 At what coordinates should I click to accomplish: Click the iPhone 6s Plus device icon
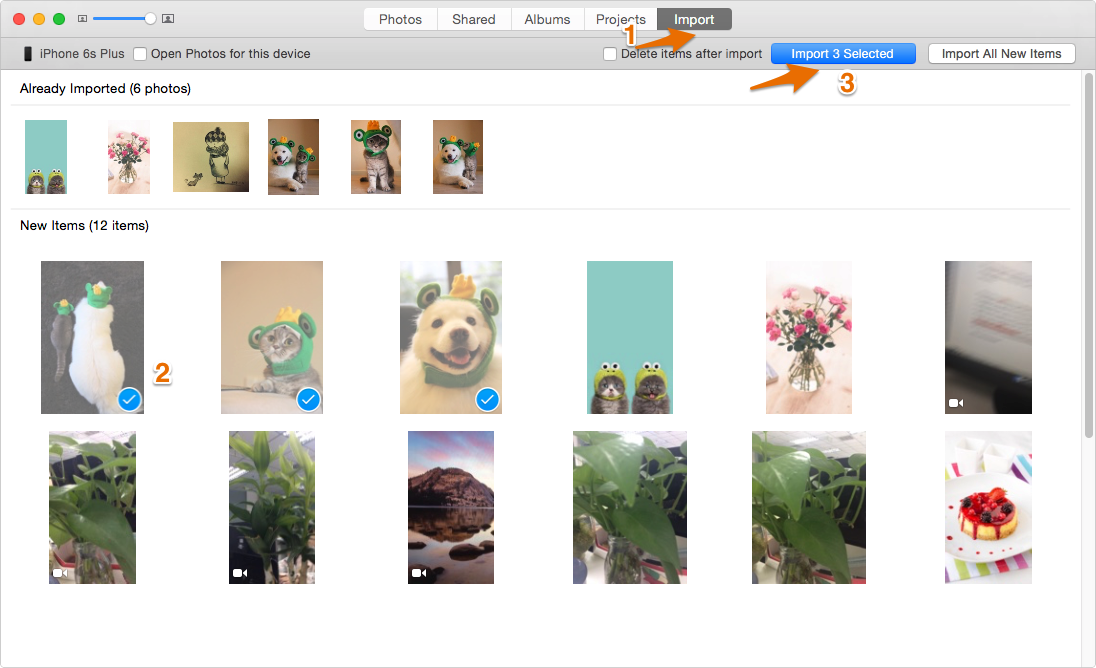pyautogui.click(x=28, y=54)
